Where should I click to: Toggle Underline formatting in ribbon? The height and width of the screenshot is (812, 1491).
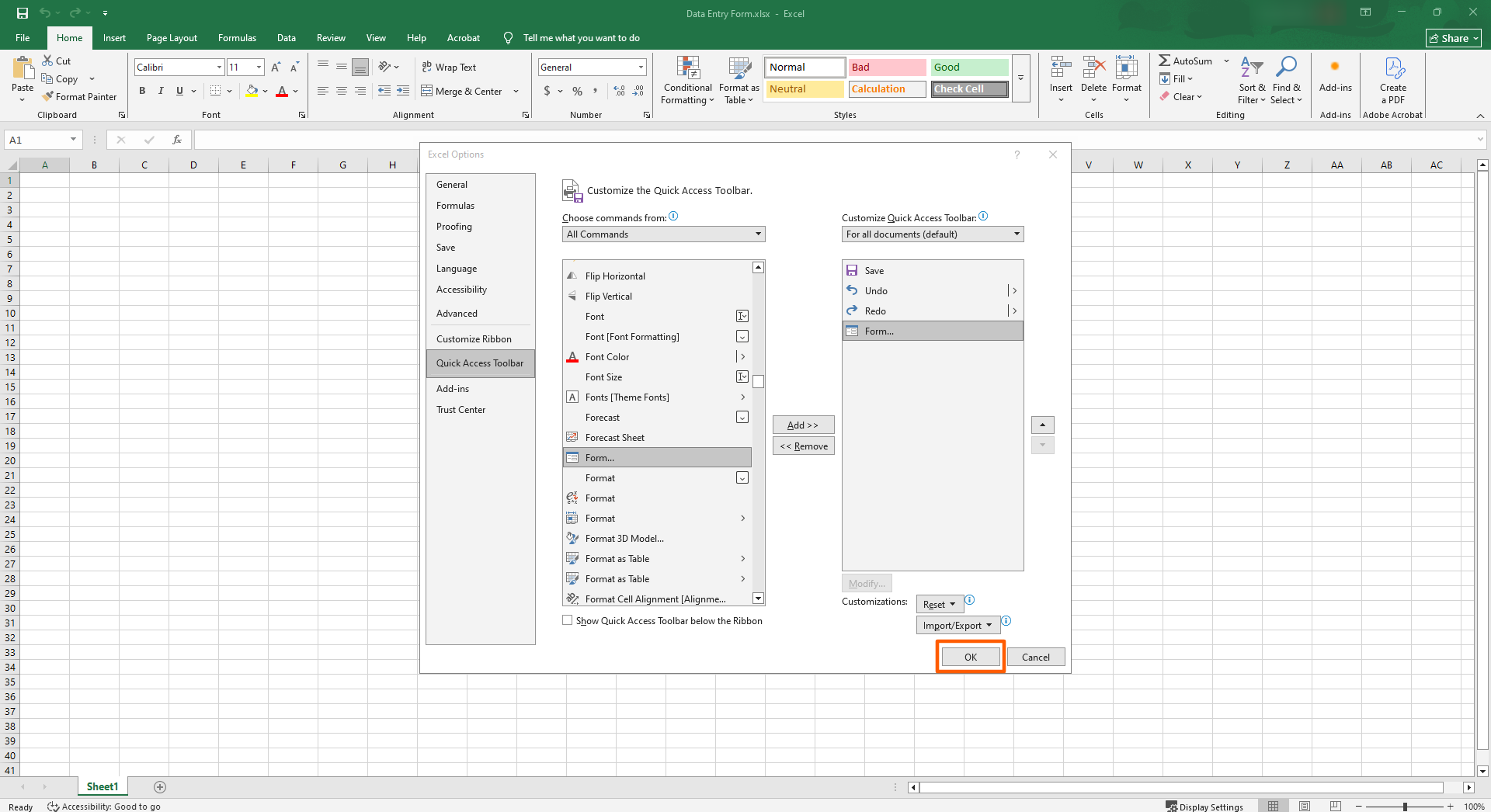tap(179, 91)
